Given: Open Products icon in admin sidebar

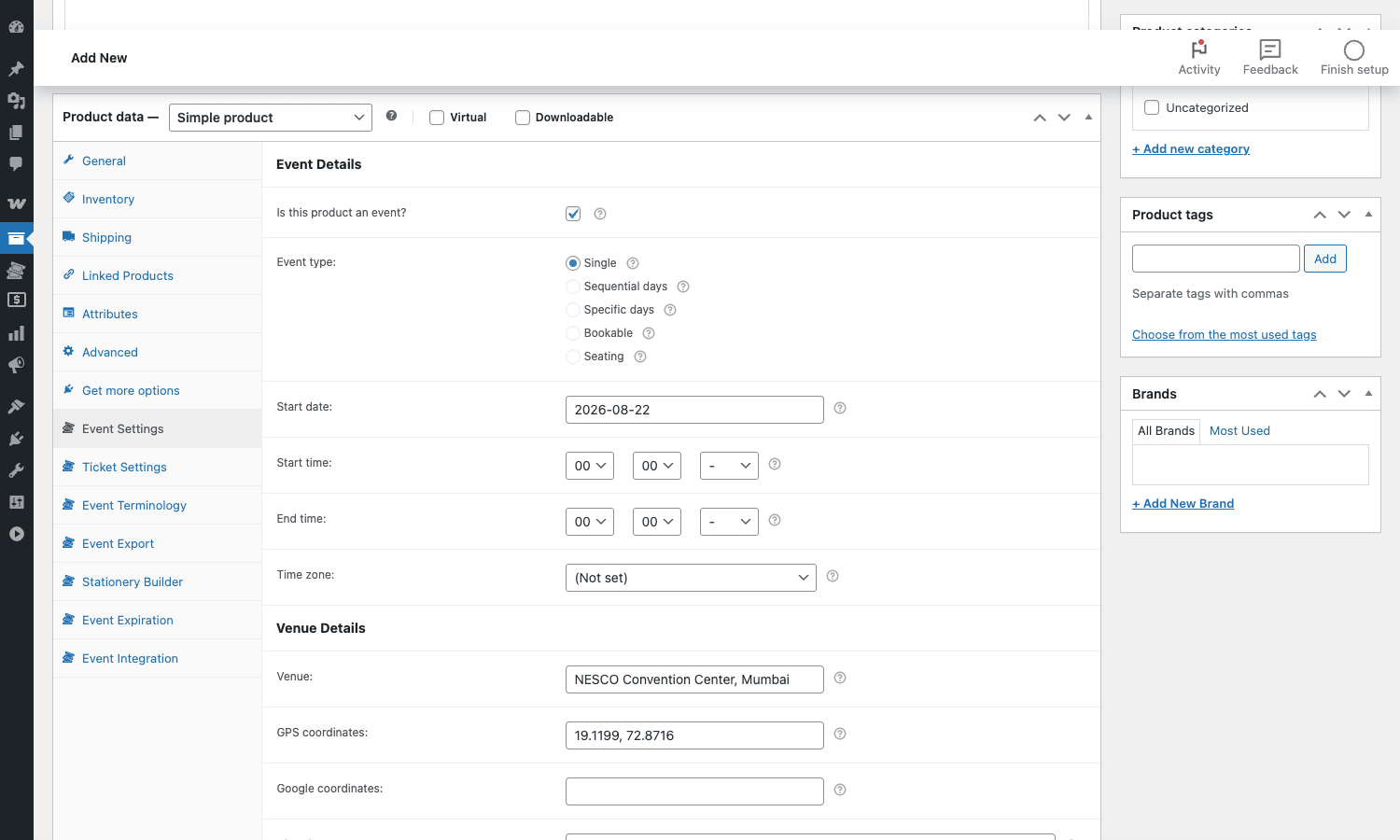Looking at the screenshot, I should (16, 238).
